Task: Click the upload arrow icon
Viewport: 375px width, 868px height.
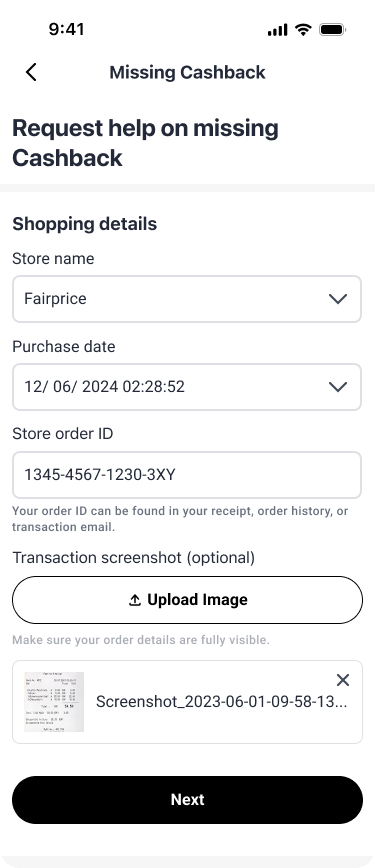Action: point(135,600)
